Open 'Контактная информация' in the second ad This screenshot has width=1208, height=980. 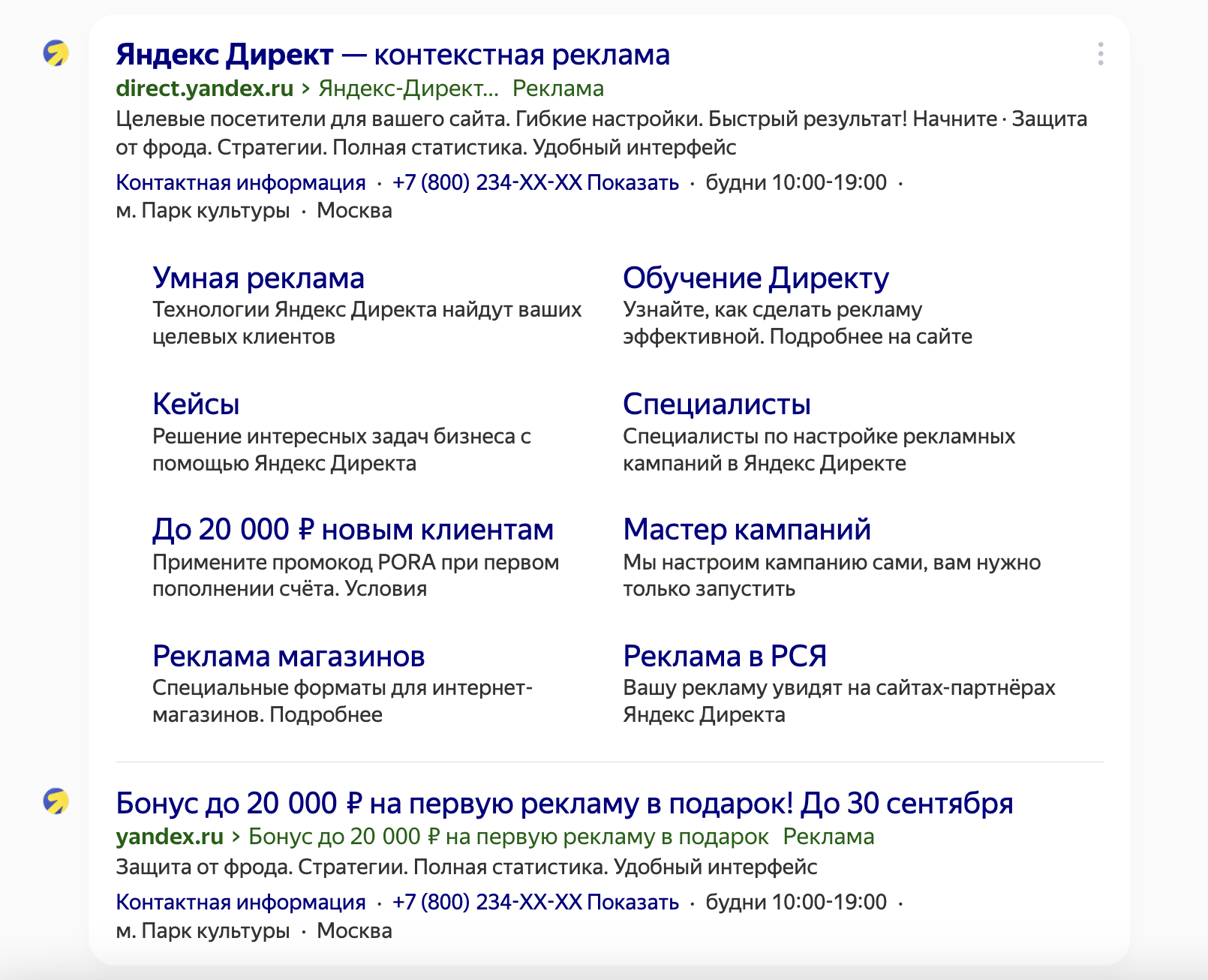tap(241, 902)
